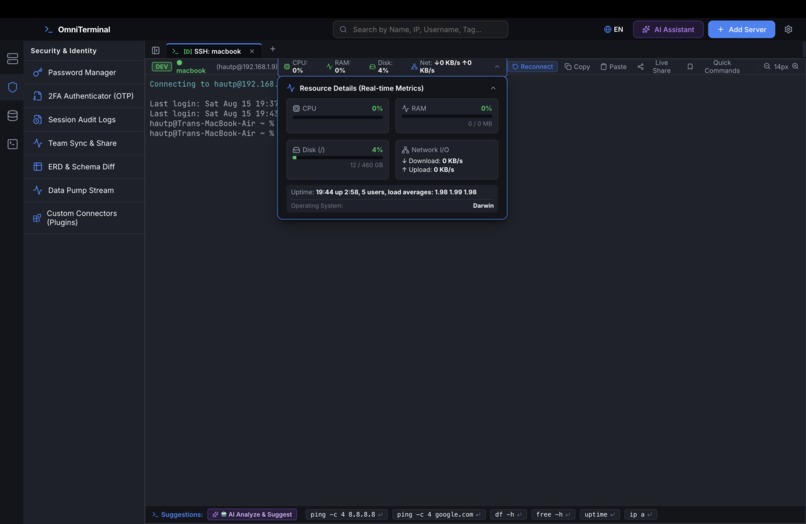
Task: Close the SSH: macbook tab
Action: [252, 51]
